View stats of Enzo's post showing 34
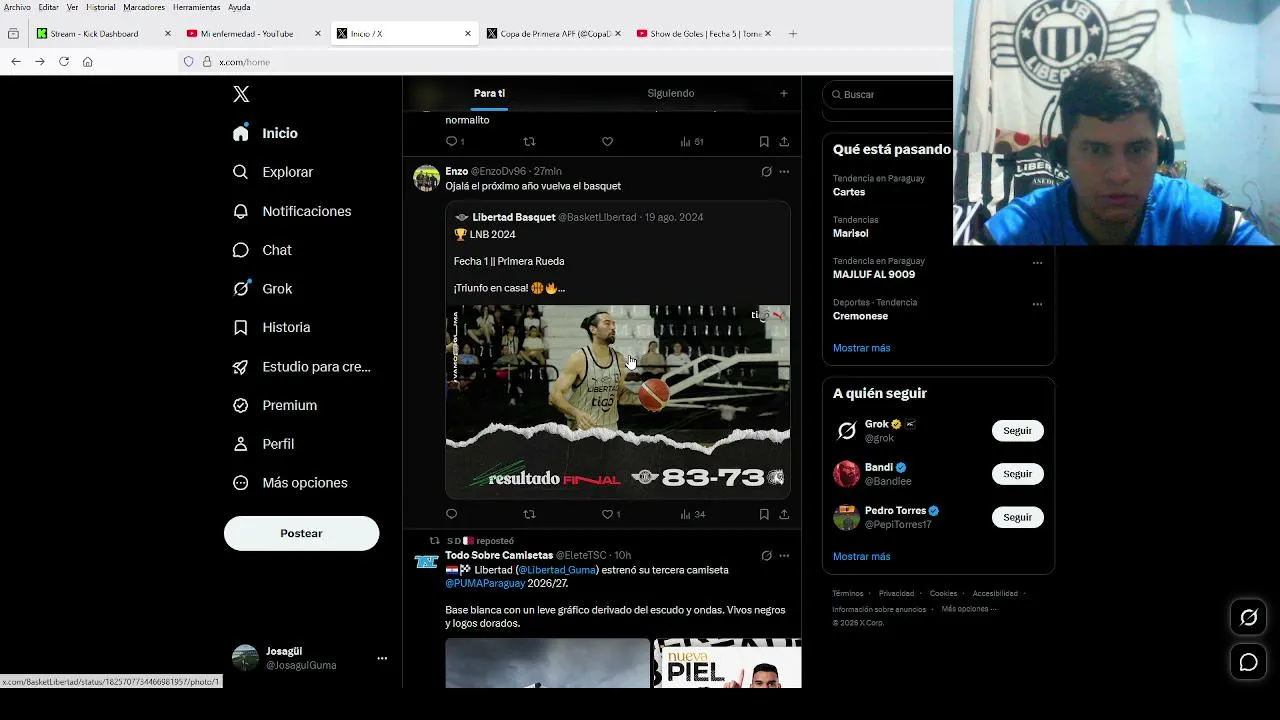1280x720 pixels. tap(692, 514)
